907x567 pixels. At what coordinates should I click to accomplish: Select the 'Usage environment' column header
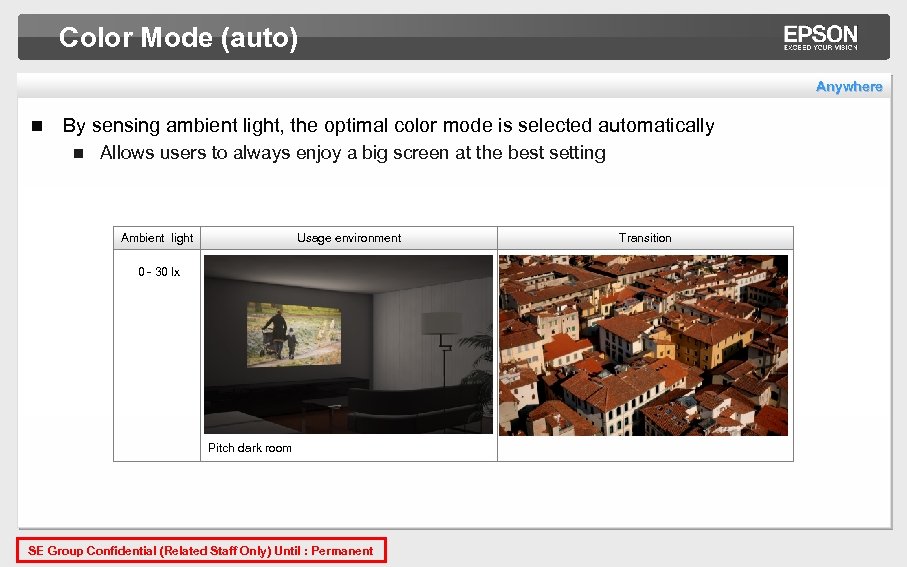pos(349,238)
